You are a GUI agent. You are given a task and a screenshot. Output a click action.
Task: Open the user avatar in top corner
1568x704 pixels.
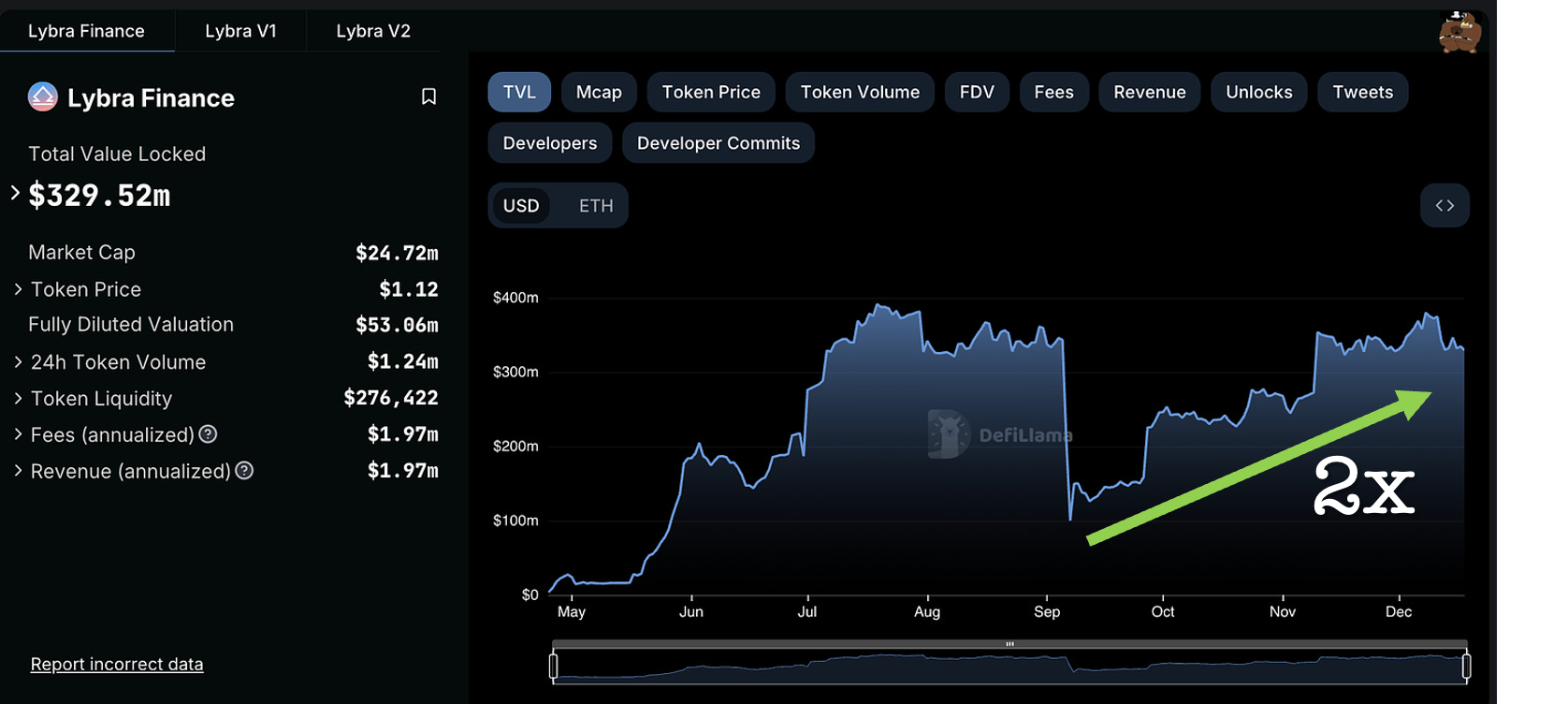1459,32
